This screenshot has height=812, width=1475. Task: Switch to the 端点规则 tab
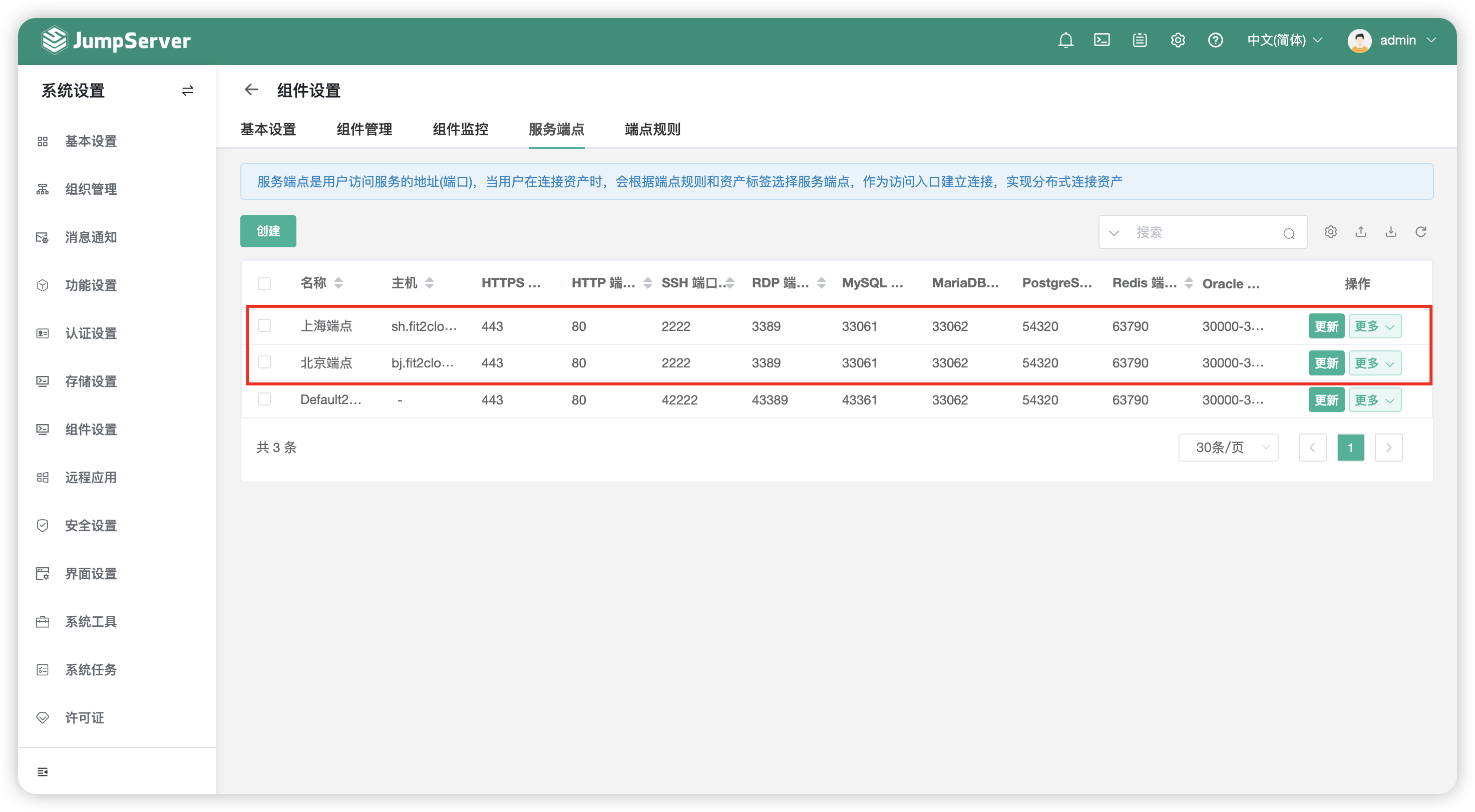pos(652,130)
